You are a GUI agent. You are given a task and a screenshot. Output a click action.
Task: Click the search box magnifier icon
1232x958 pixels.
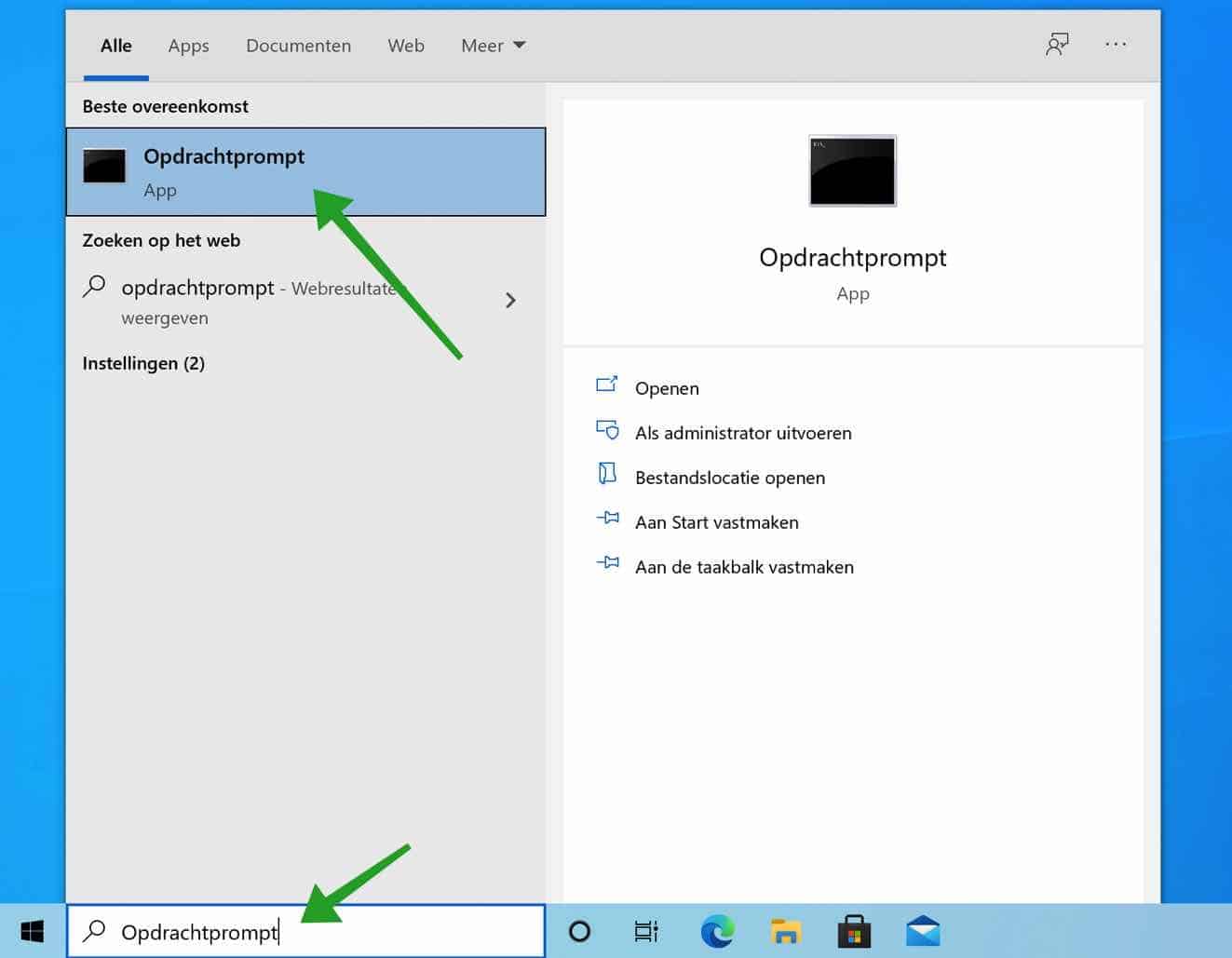coord(94,930)
